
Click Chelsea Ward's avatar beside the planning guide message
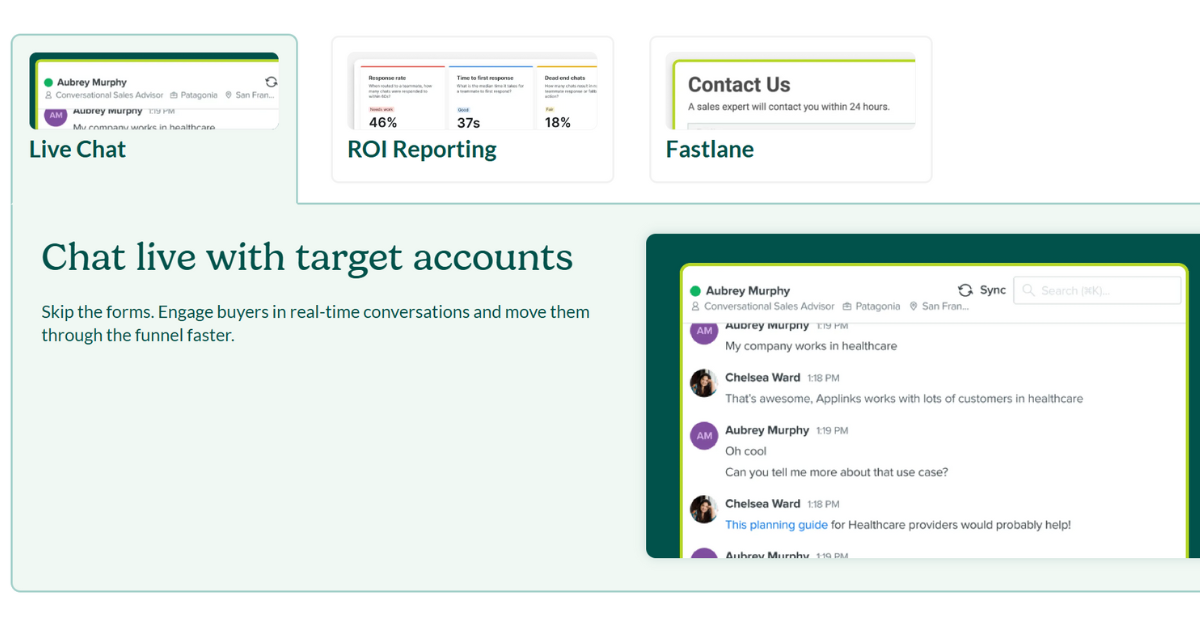point(704,509)
